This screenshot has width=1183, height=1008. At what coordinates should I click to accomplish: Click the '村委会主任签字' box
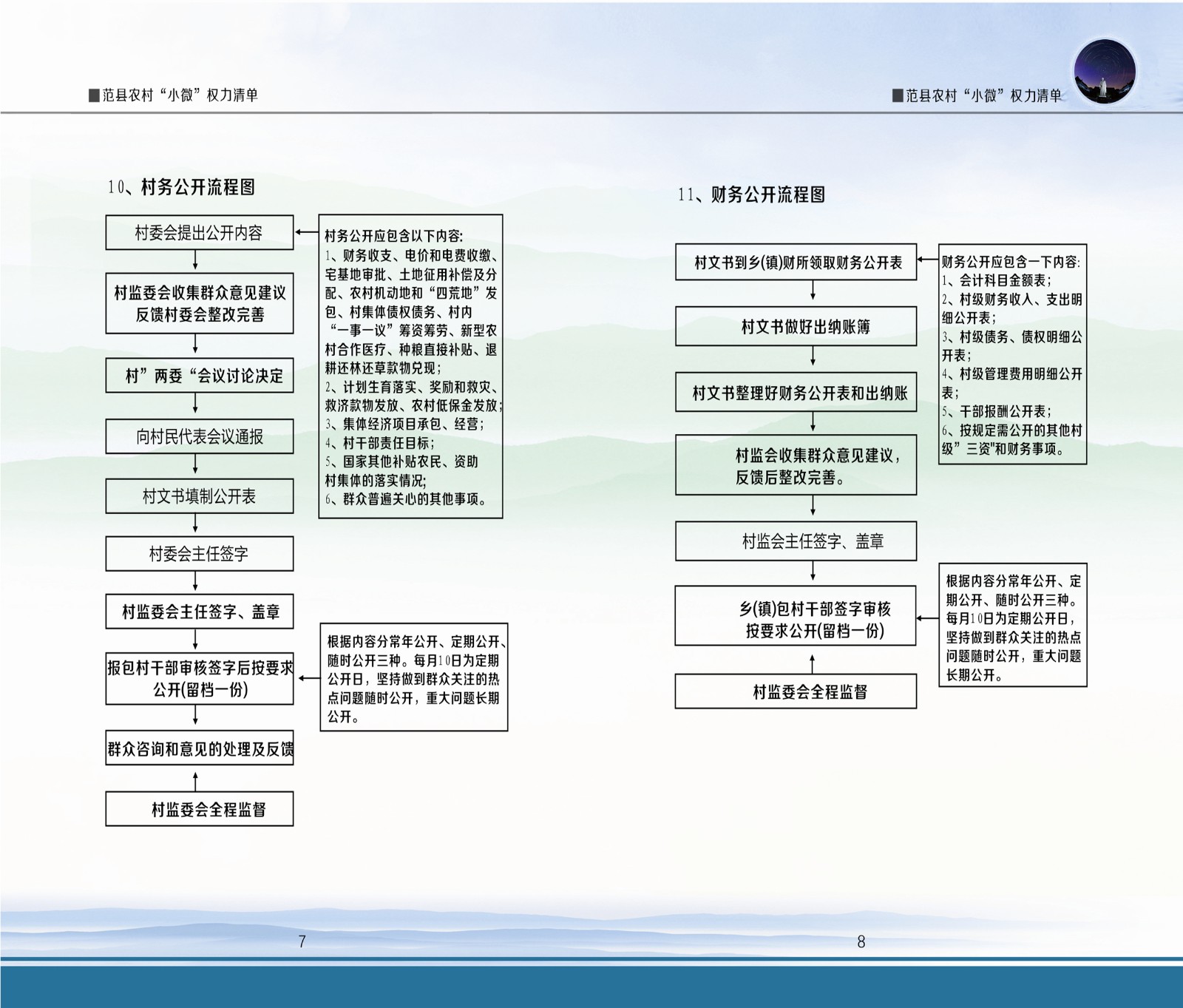(200, 554)
